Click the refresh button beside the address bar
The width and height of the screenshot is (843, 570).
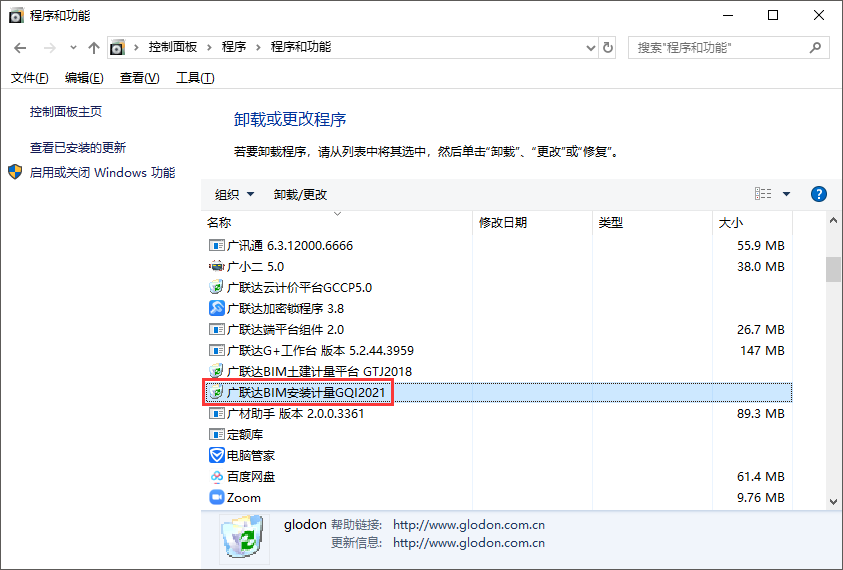(x=608, y=47)
